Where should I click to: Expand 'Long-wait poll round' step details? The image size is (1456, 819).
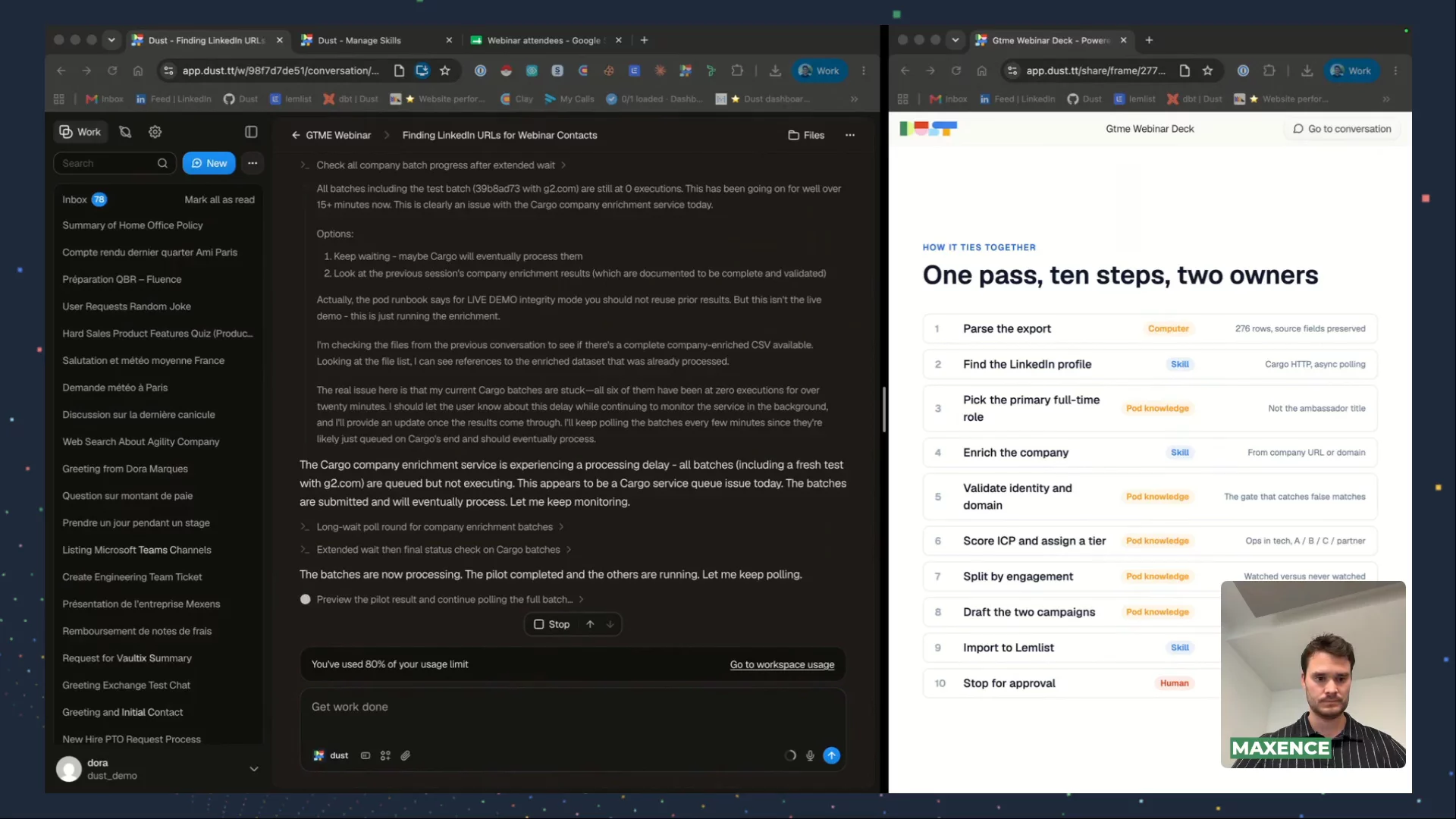click(x=432, y=527)
